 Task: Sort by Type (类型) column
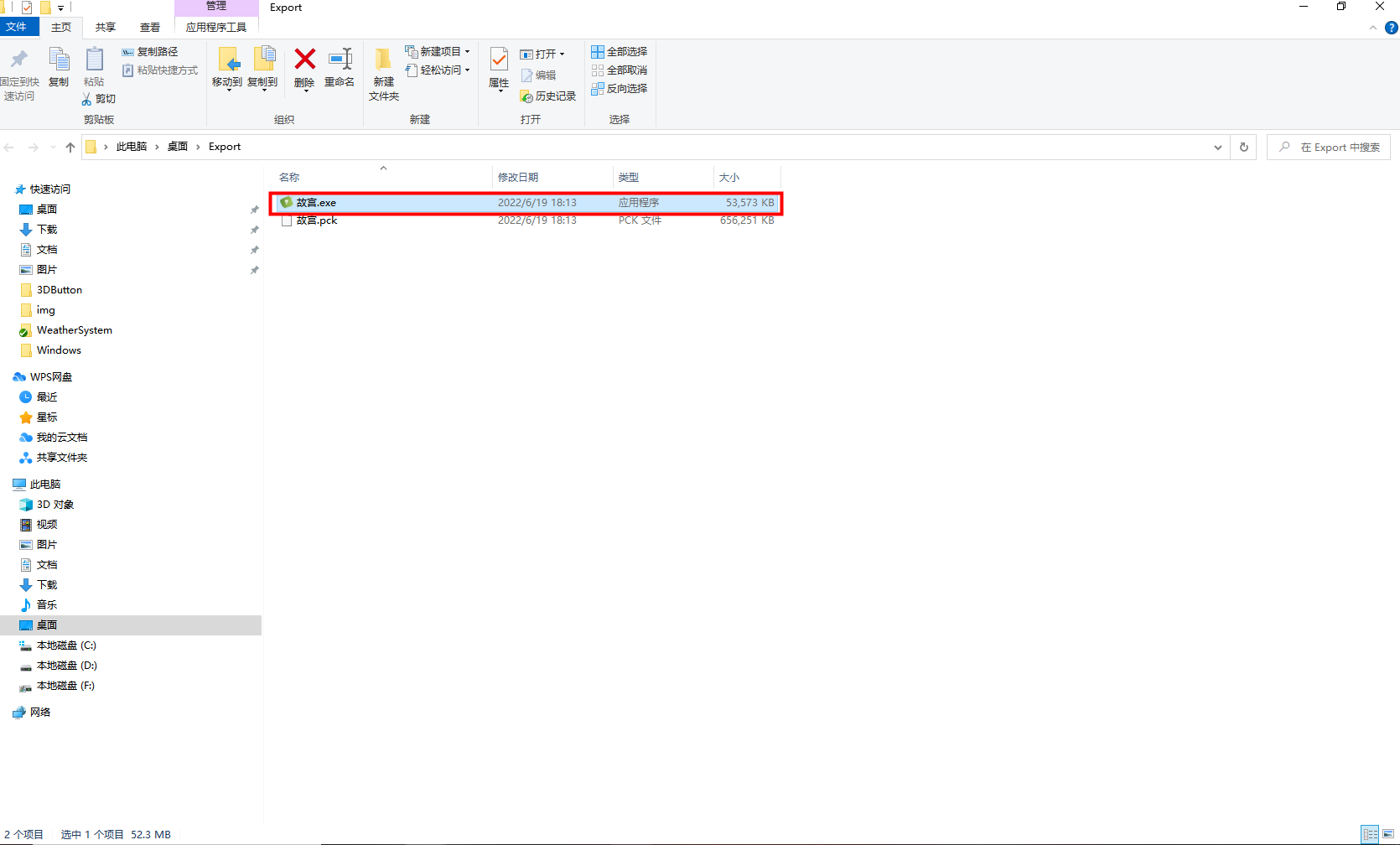[662, 177]
